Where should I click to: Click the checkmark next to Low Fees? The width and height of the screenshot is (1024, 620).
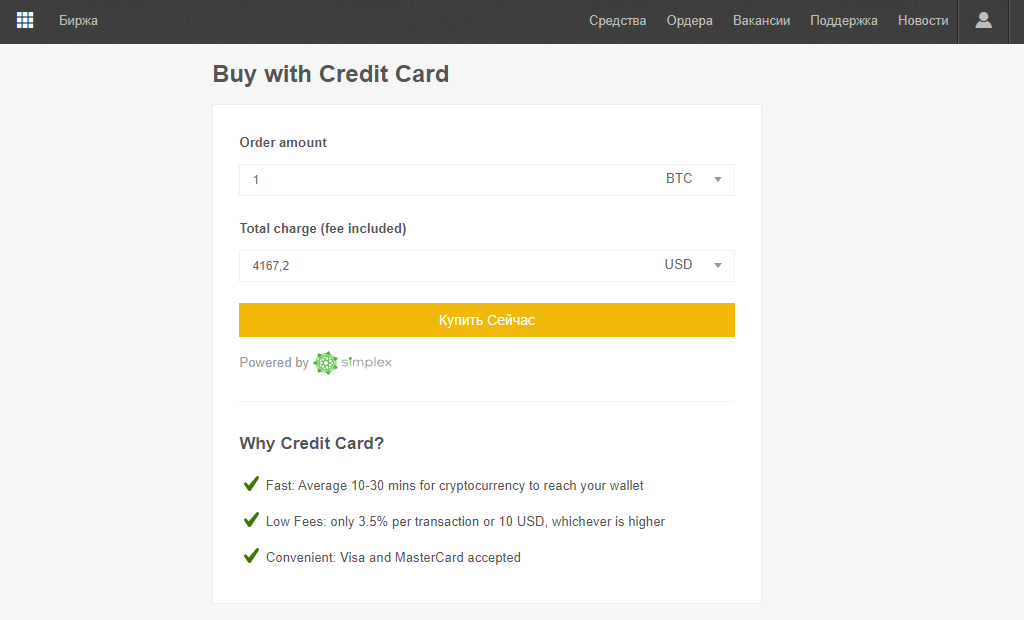251,520
